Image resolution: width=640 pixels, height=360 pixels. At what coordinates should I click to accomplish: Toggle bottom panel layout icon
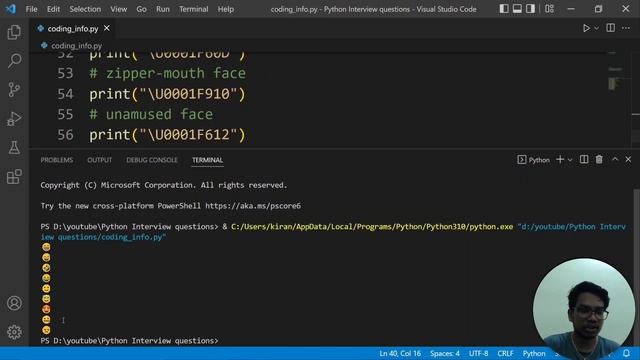(x=517, y=9)
